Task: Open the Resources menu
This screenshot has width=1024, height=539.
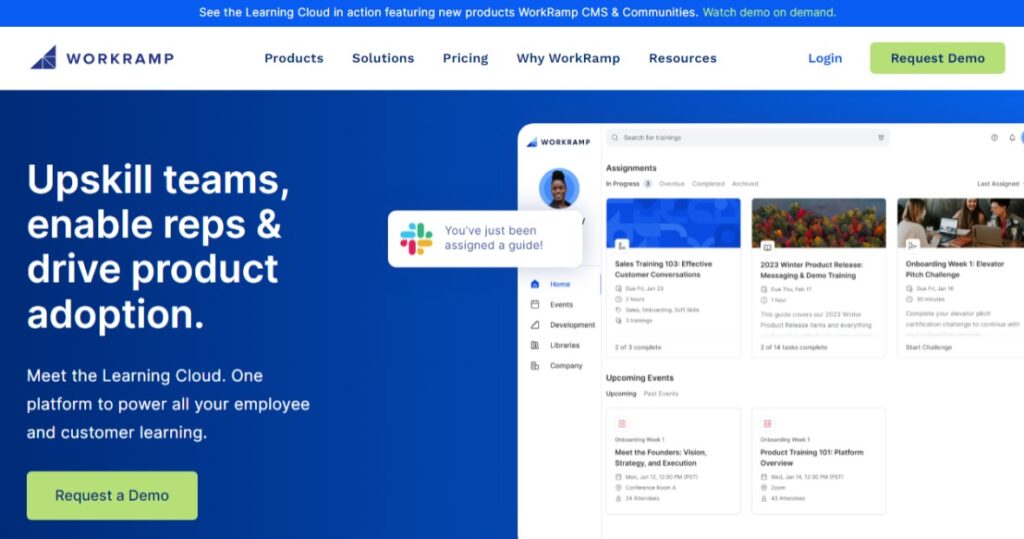Action: [x=682, y=58]
